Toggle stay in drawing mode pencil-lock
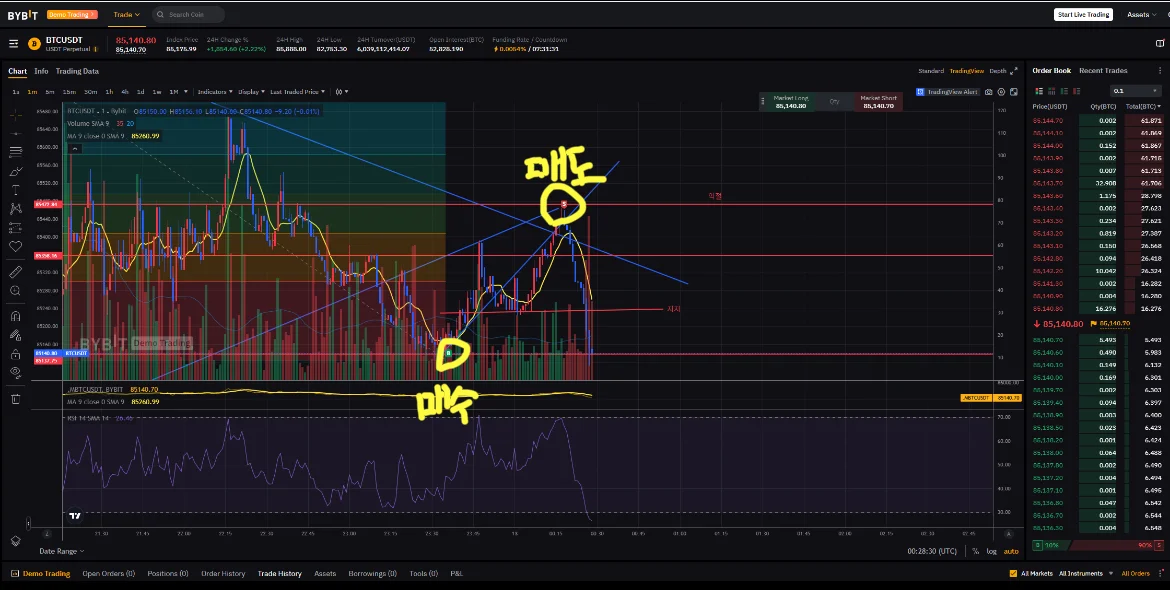1170x590 pixels. 16,335
